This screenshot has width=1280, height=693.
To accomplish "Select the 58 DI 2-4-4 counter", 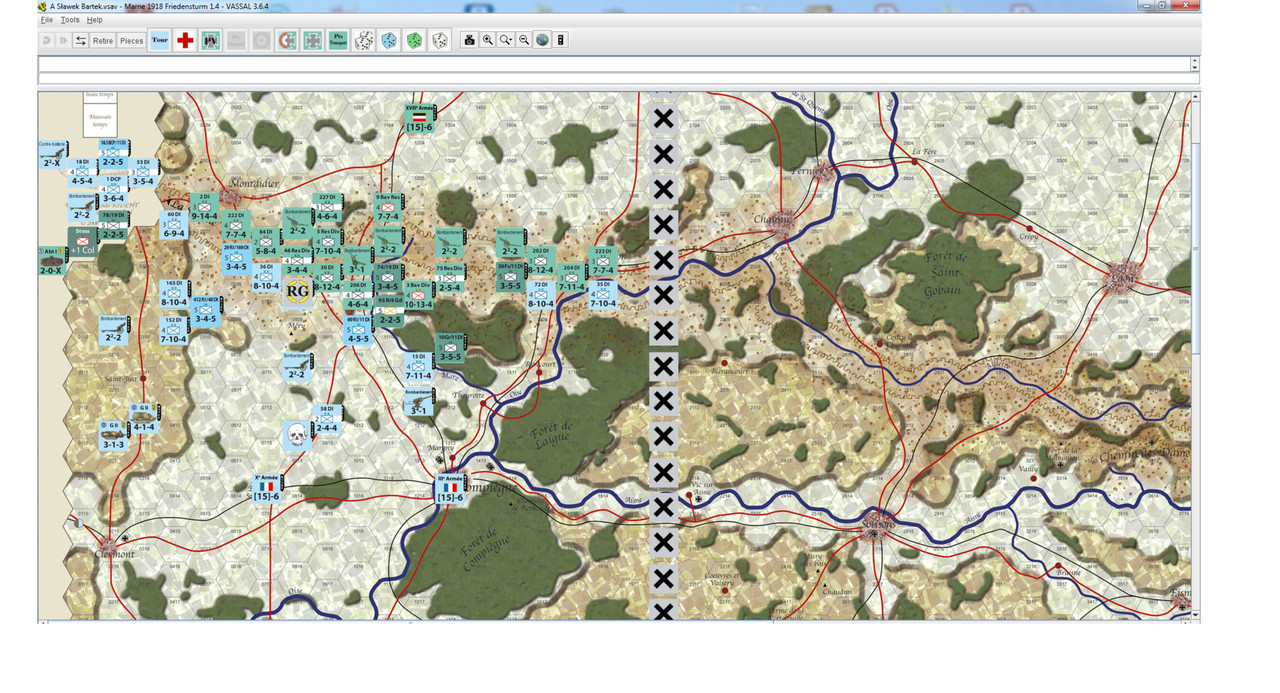I will pyautogui.click(x=327, y=419).
